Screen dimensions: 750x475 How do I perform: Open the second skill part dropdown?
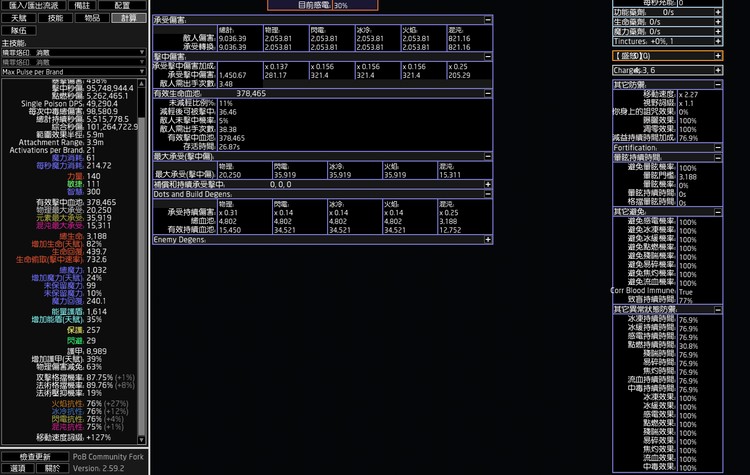coord(73,63)
